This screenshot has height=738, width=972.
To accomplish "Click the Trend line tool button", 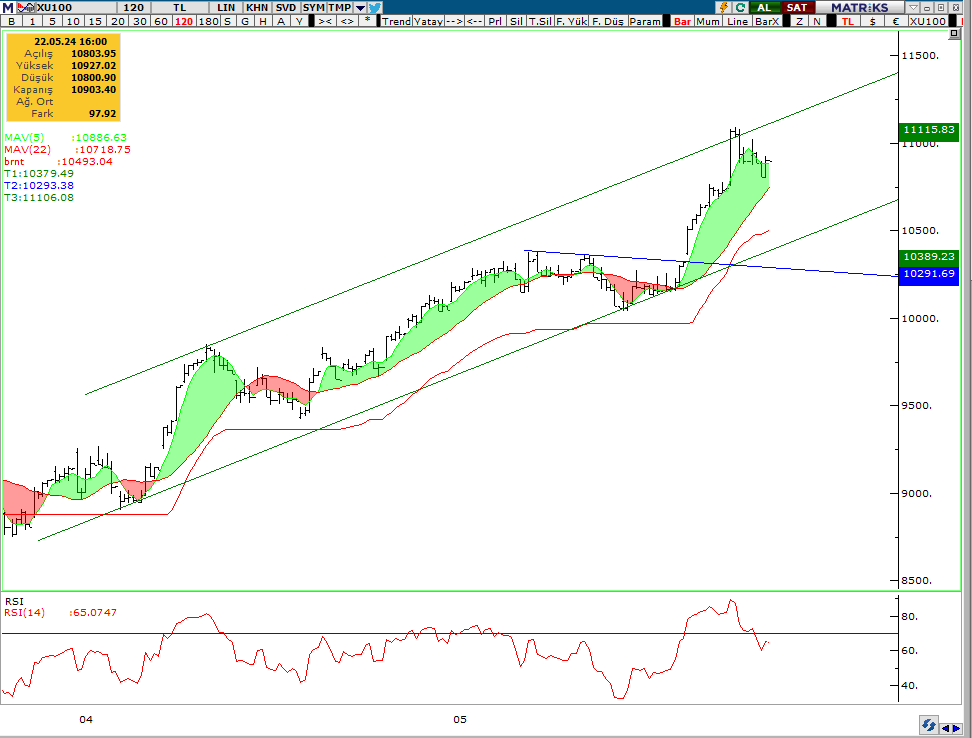I will coord(396,21).
